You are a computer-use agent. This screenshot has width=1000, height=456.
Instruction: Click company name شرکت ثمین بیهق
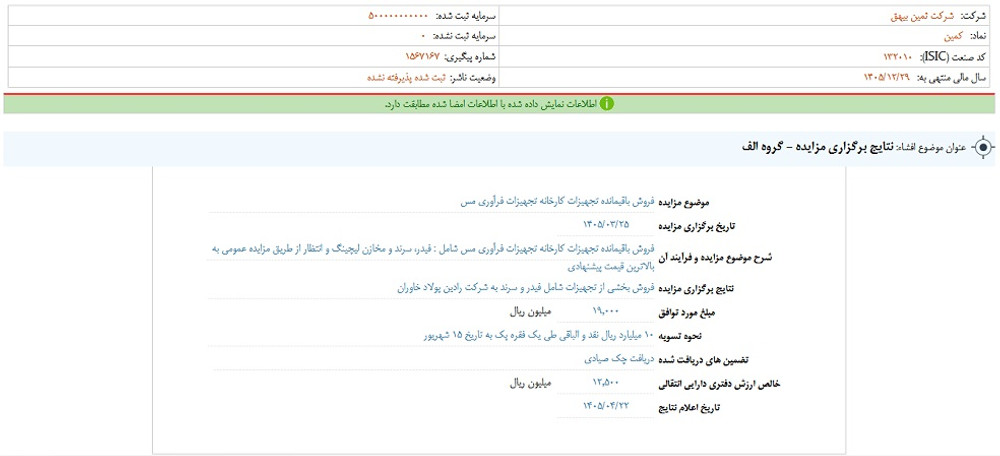[922, 16]
